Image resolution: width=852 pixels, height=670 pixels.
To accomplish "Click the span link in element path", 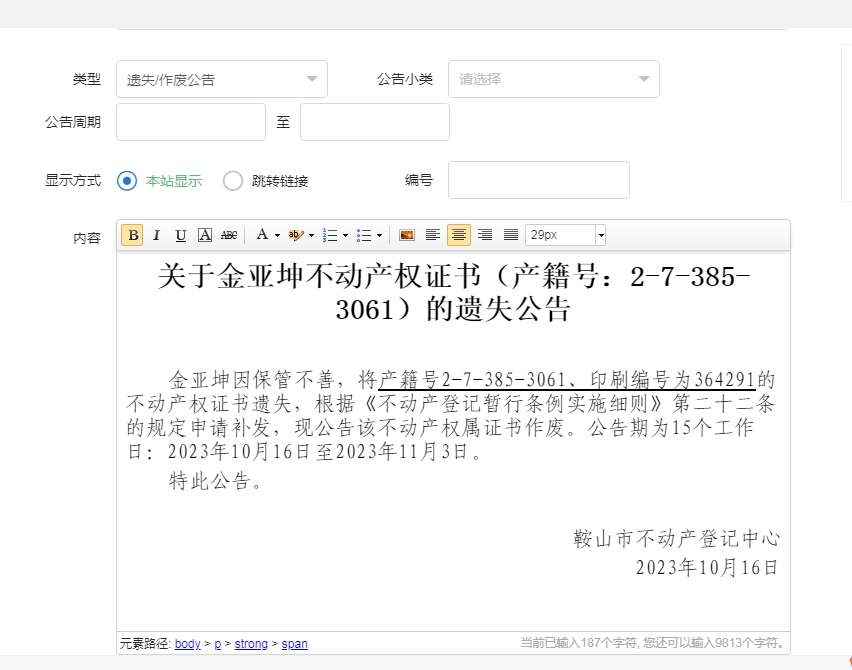I will (295, 643).
